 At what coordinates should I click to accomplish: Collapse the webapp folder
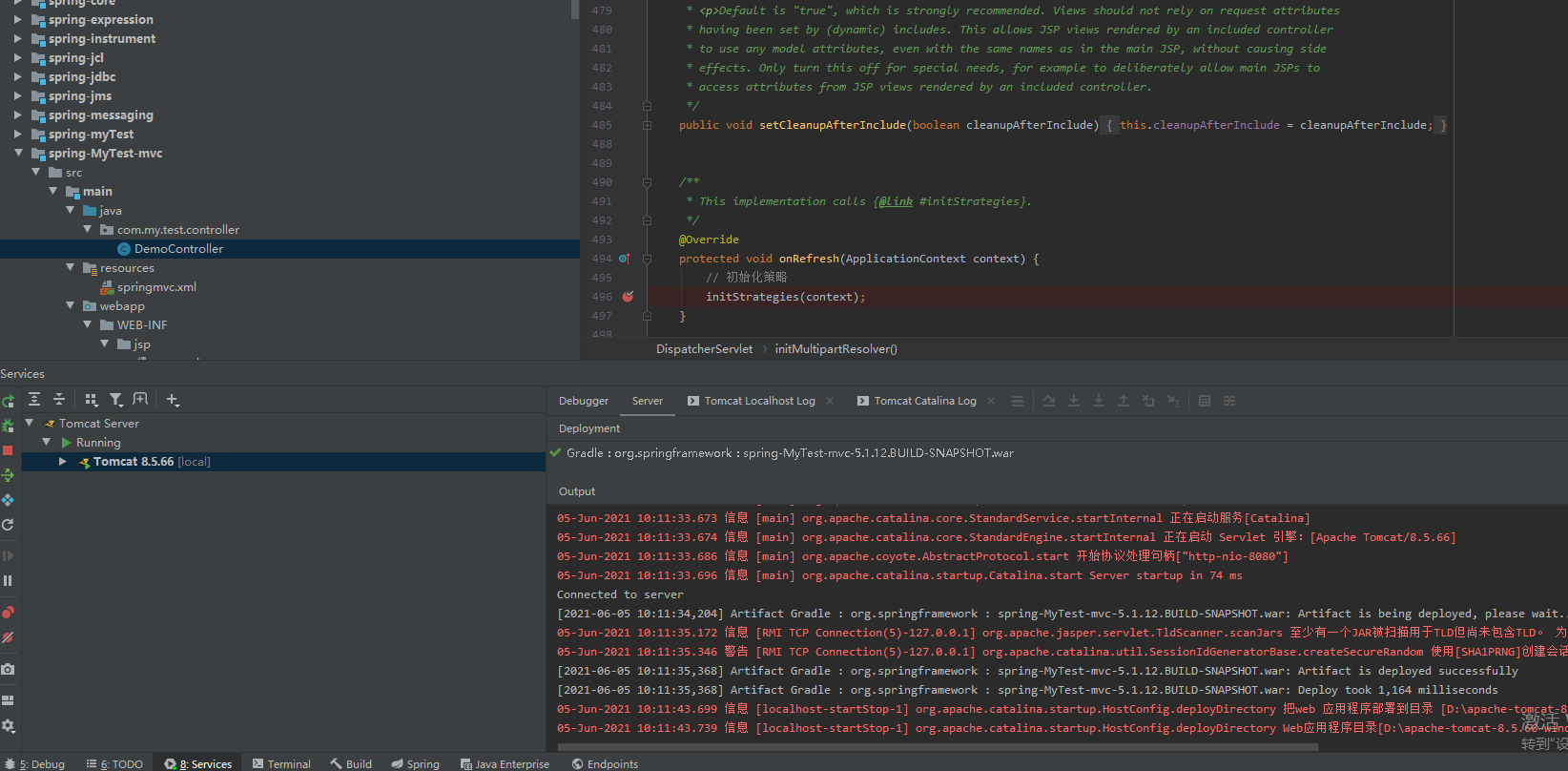click(x=70, y=305)
